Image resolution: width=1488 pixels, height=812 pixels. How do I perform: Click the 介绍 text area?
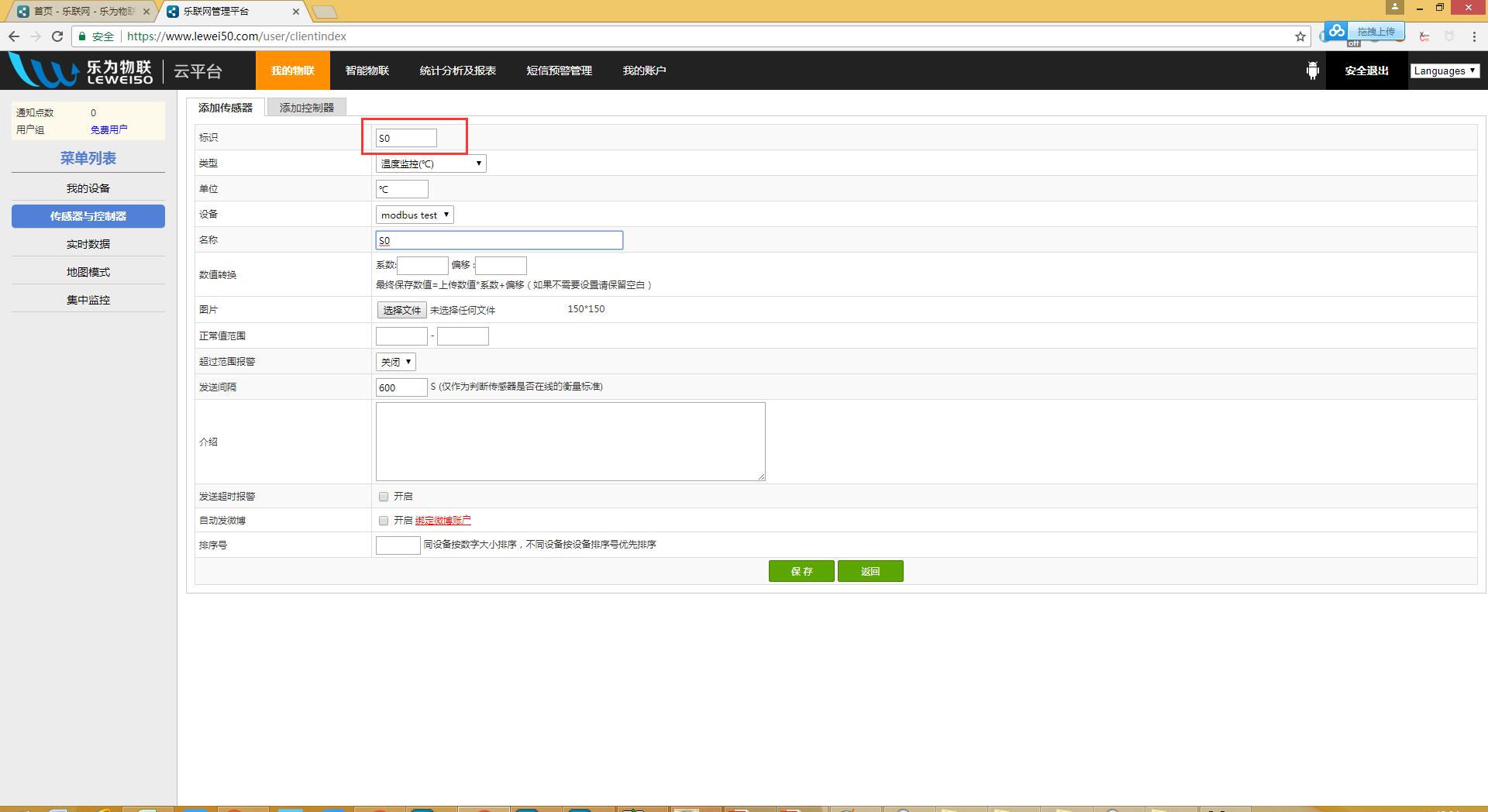570,442
